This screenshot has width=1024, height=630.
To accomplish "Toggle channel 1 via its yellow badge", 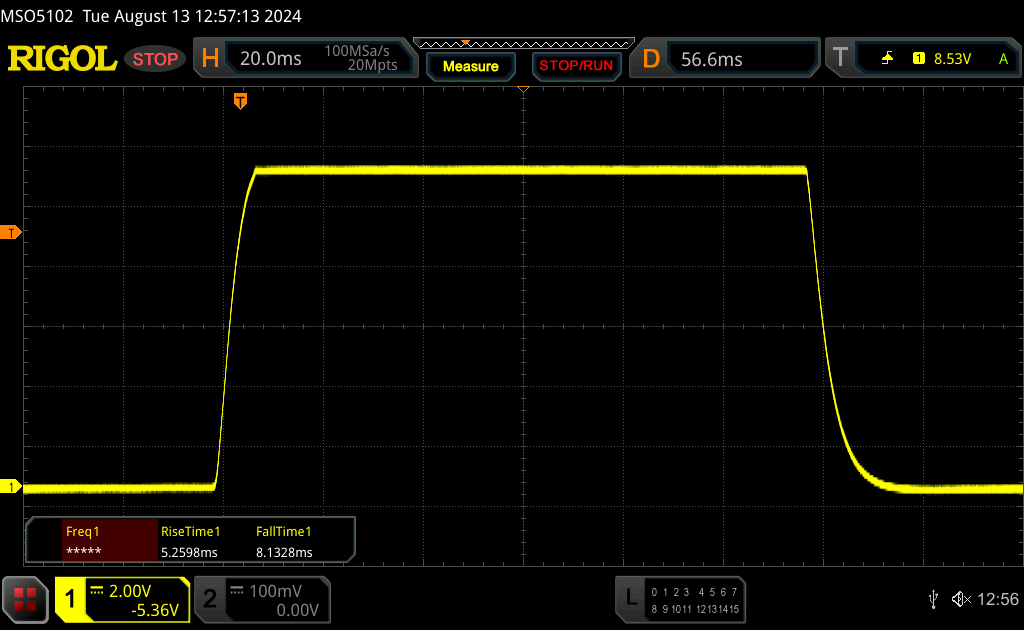I will point(71,599).
